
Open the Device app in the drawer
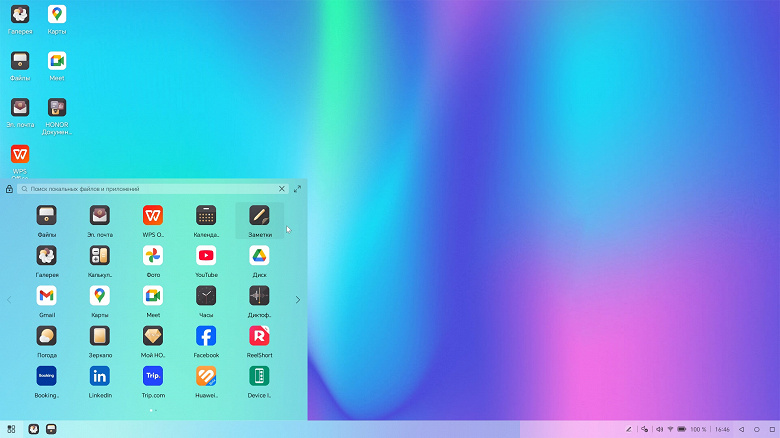[x=259, y=376]
